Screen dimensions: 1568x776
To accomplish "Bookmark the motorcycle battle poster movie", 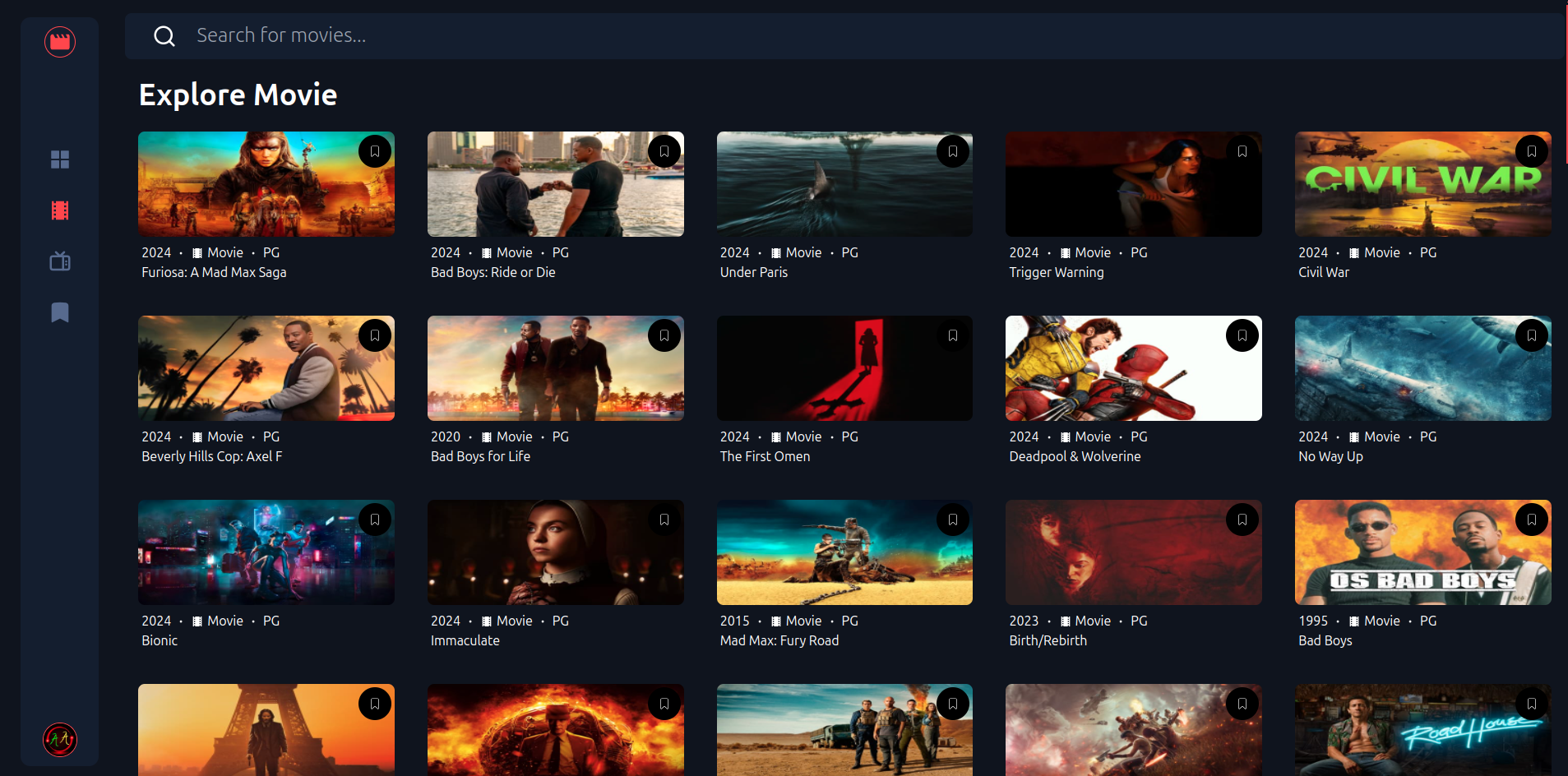I will (x=1242, y=704).
